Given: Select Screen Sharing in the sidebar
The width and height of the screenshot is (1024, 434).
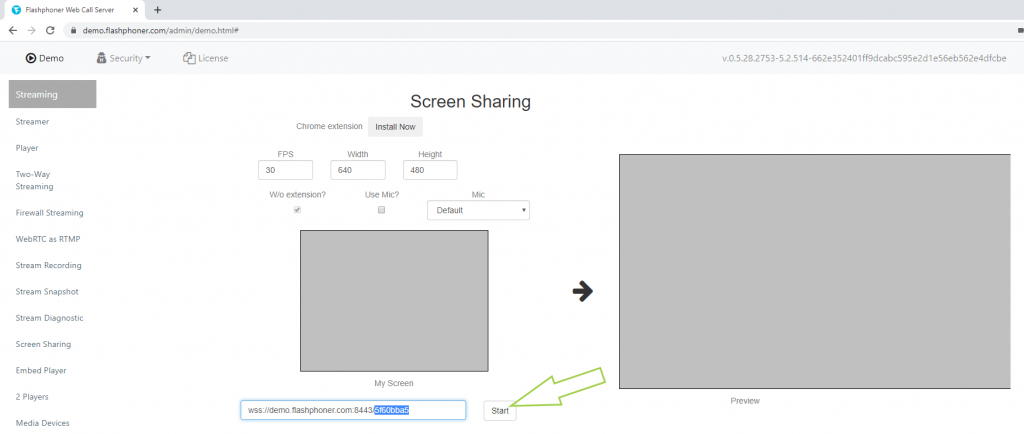Looking at the screenshot, I should point(43,344).
